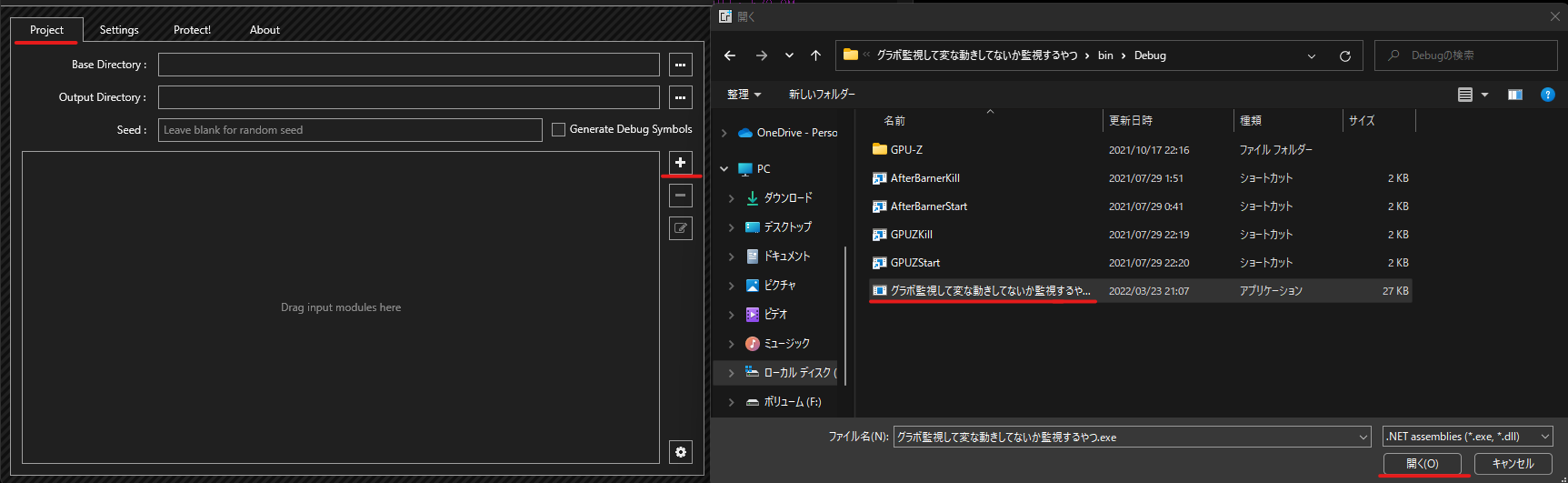The height and width of the screenshot is (483, 1568).
Task: Toggle the preview pane icon
Action: (1515, 95)
